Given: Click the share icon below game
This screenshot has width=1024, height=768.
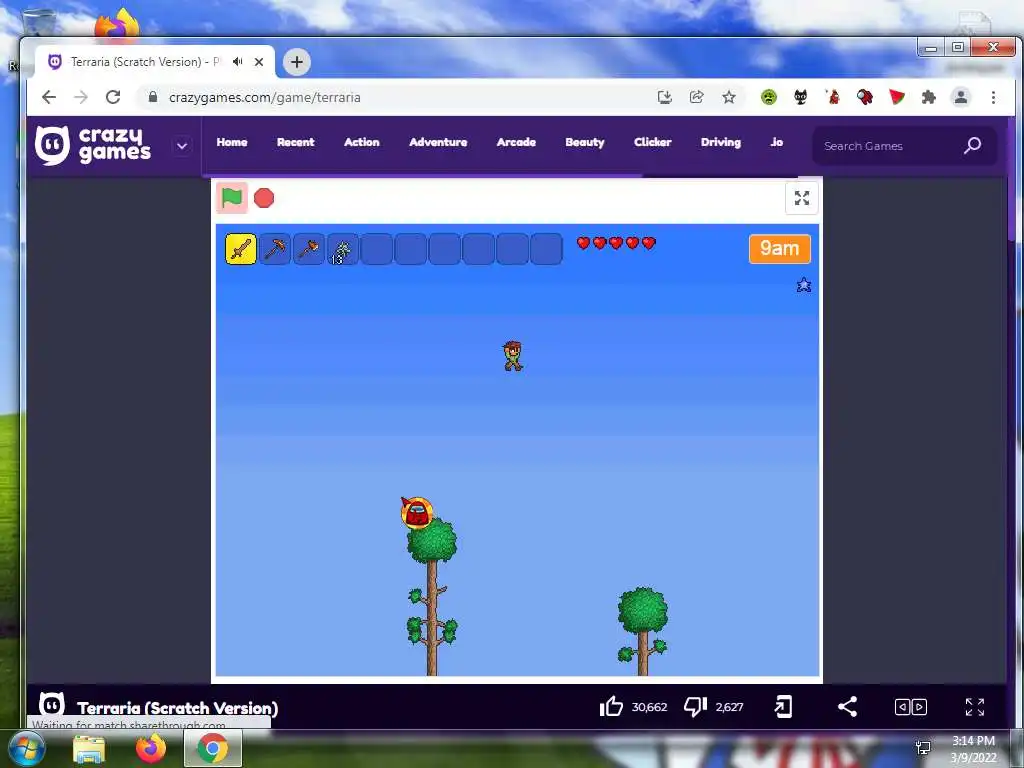Looking at the screenshot, I should (847, 707).
